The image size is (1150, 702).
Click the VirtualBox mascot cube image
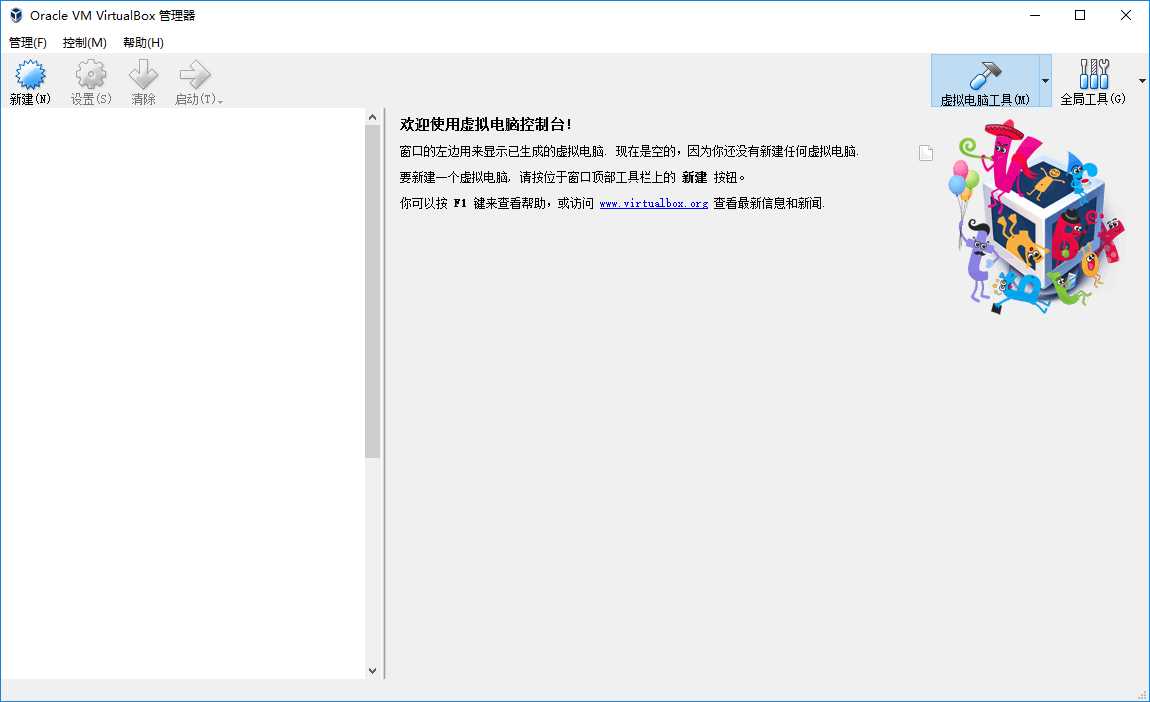1037,217
